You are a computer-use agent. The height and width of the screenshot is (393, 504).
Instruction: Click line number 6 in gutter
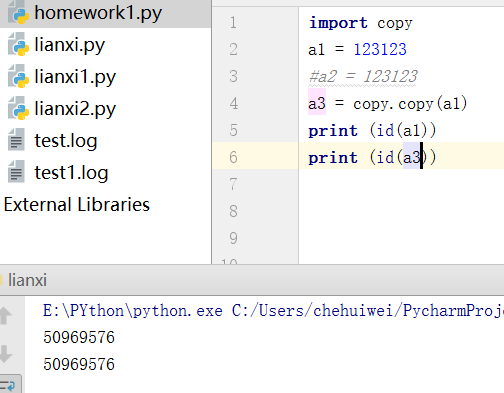[x=233, y=157]
